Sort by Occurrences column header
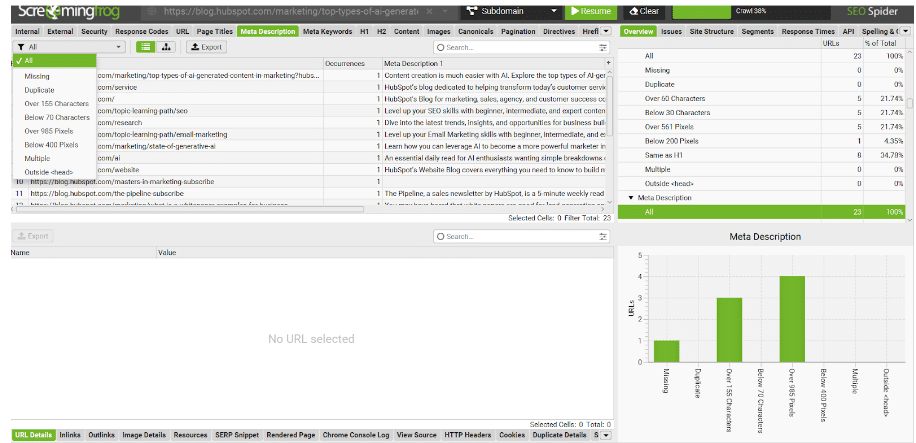This screenshot has width=916, height=443. pos(353,63)
